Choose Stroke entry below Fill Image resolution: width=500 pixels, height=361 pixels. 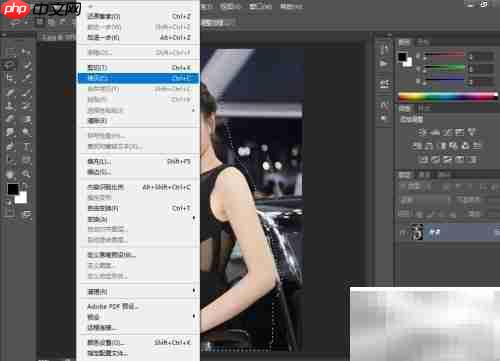[138, 172]
